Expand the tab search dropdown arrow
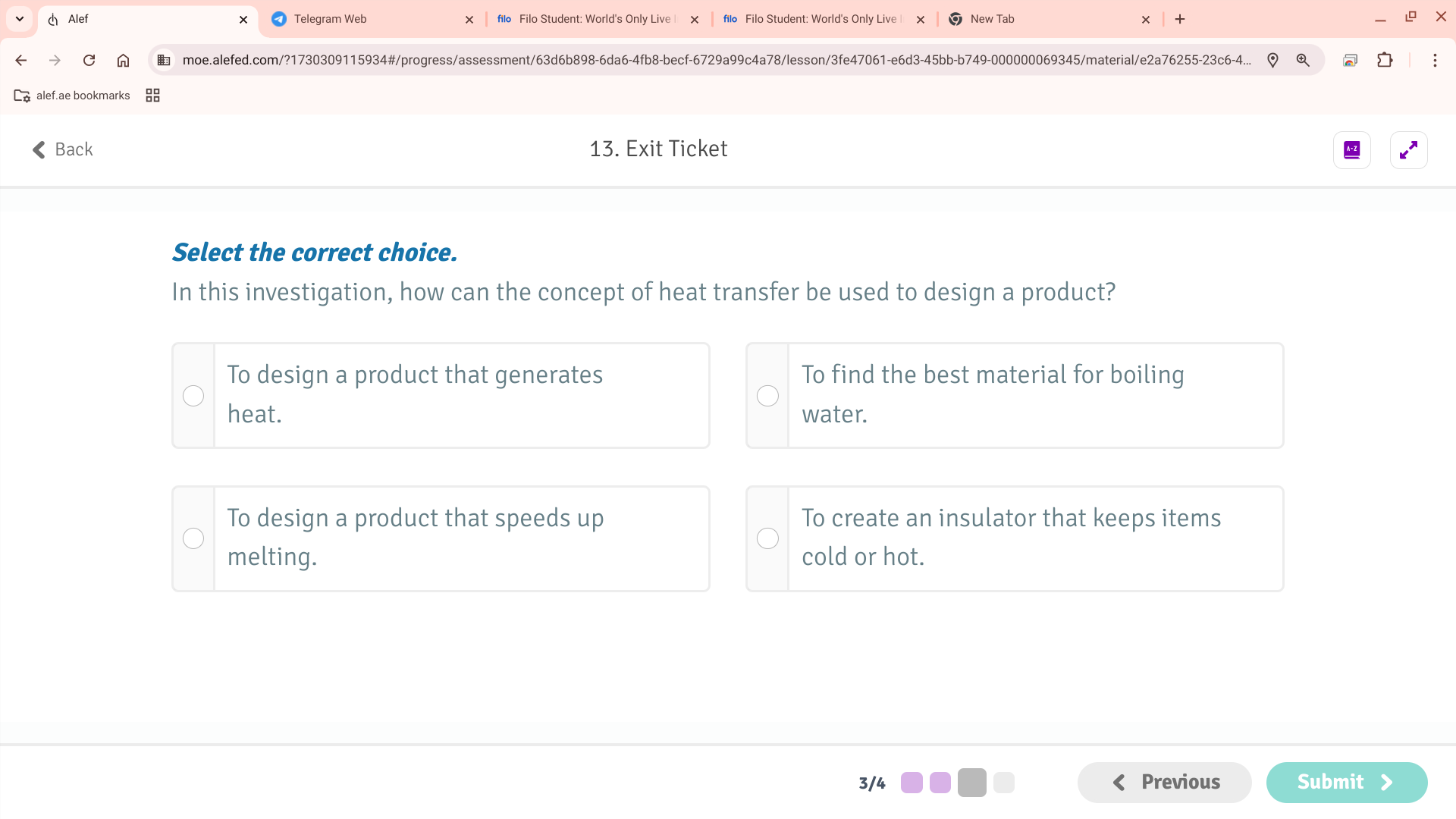This screenshot has width=1456, height=819. [20, 19]
